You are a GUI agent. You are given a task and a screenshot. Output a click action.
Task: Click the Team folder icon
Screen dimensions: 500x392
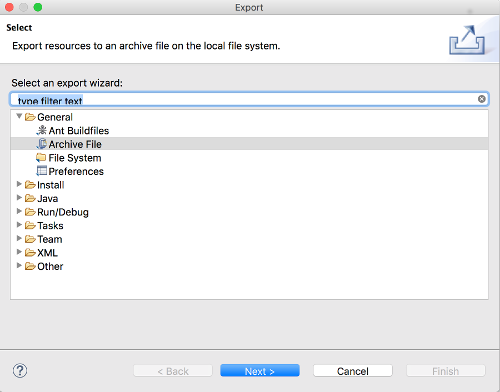point(30,239)
